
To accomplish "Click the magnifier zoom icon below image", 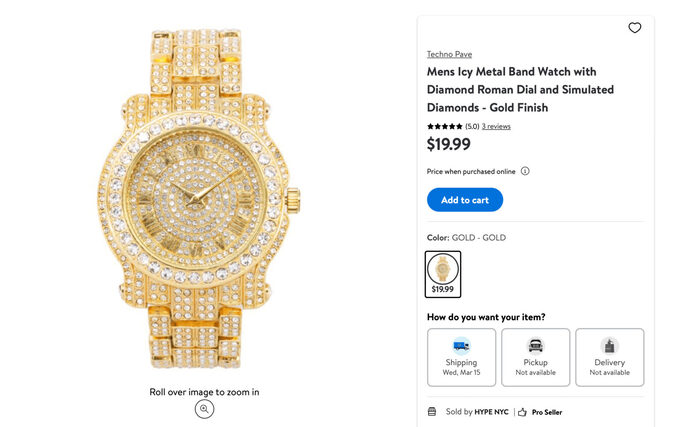I will click(204, 409).
